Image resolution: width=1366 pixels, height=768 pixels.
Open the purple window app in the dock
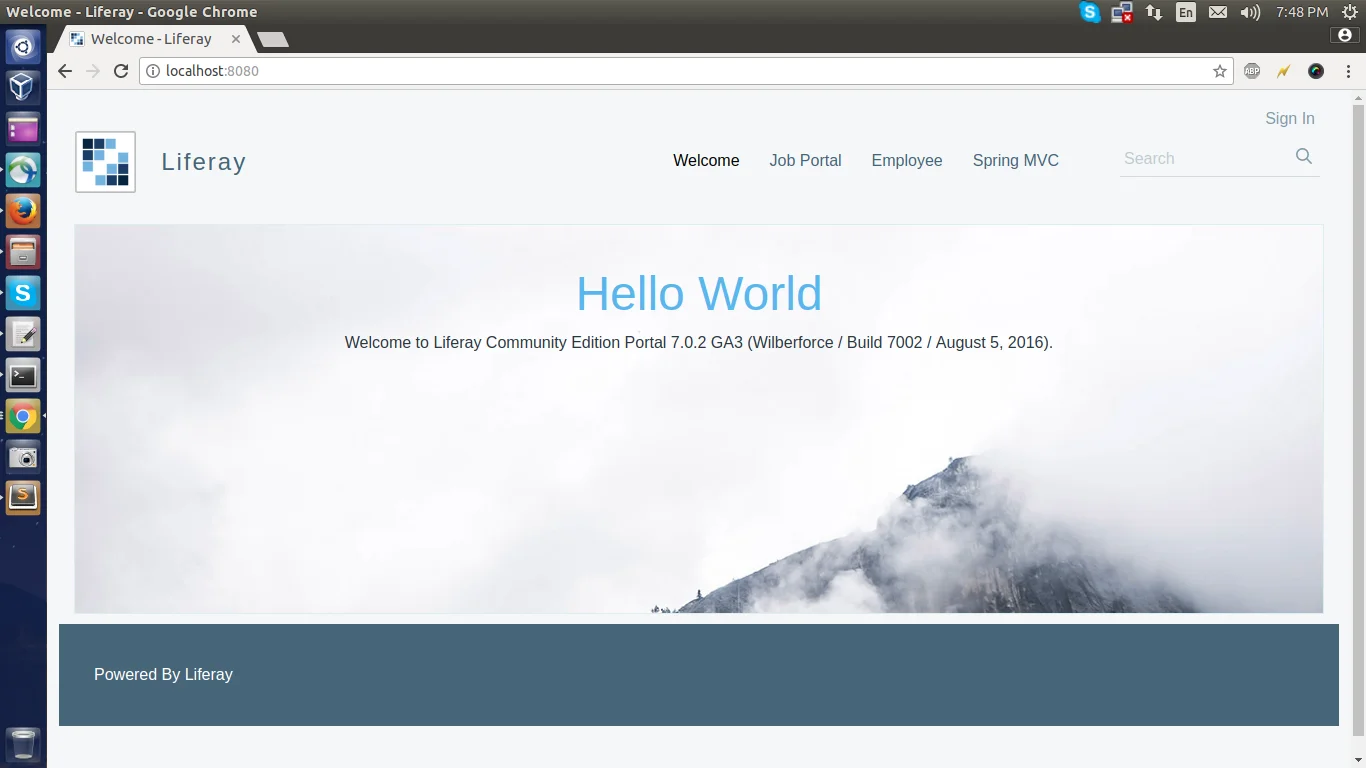coord(23,129)
